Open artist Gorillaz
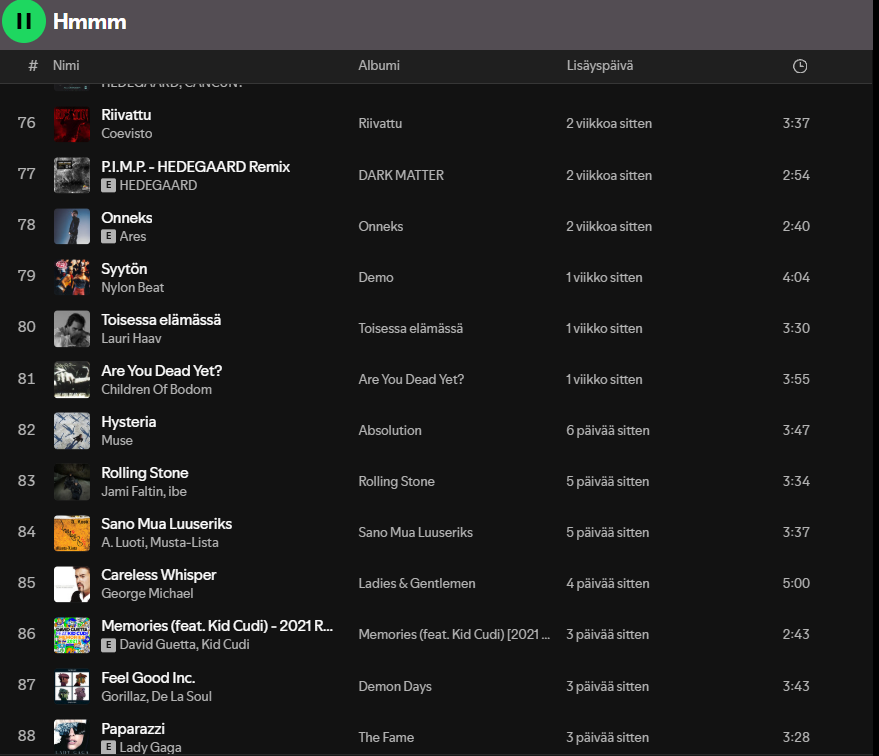 [123, 697]
